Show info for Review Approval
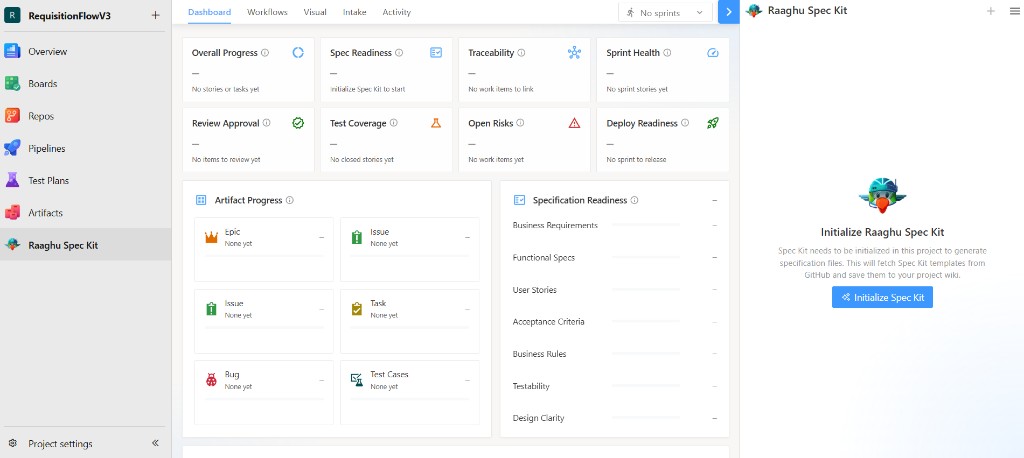Screen dimensions: 1024x458 (266, 123)
